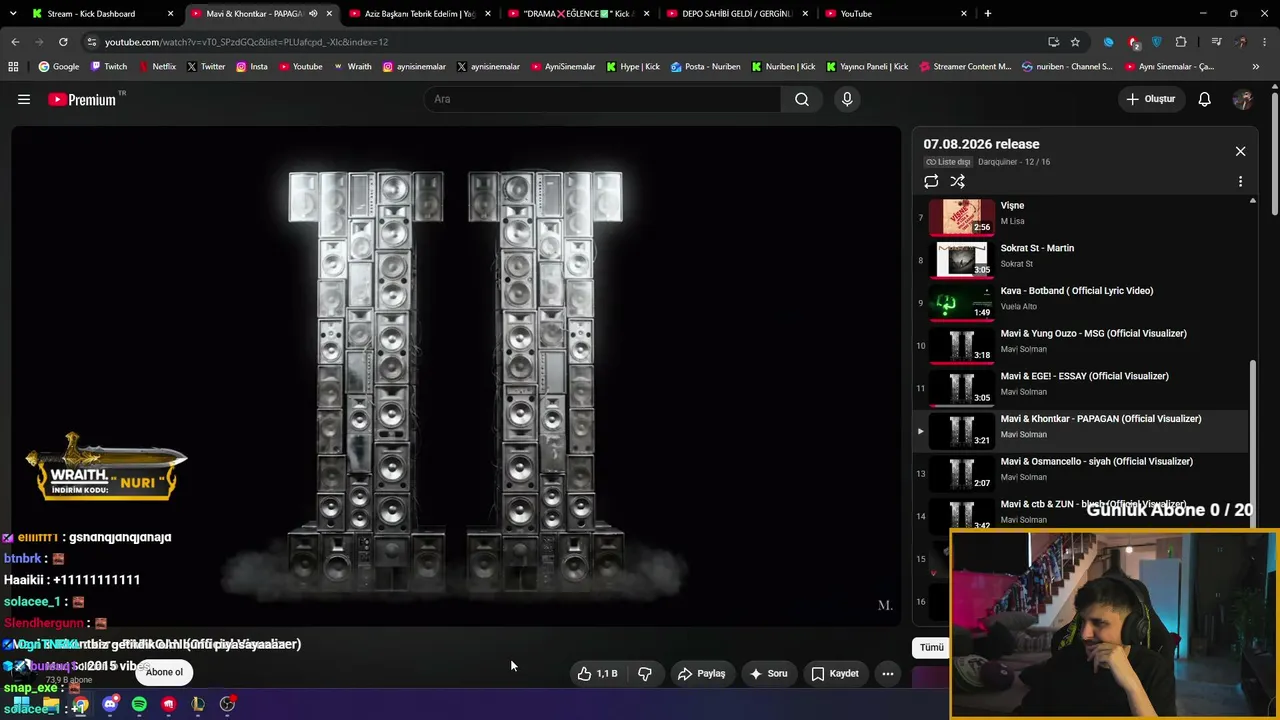Open the Yayıncı Paneli | Kick bookmark
Screen dimensions: 1280x720
point(867,67)
